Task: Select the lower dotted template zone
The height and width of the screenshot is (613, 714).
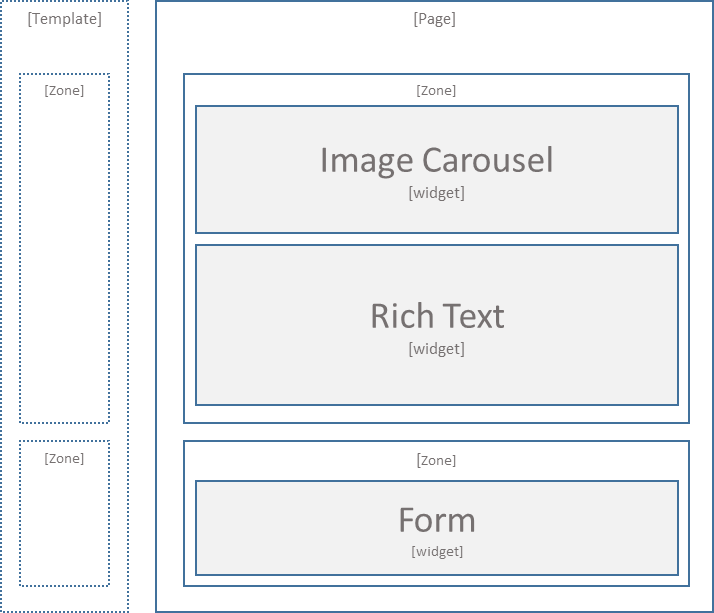Action: click(64, 513)
